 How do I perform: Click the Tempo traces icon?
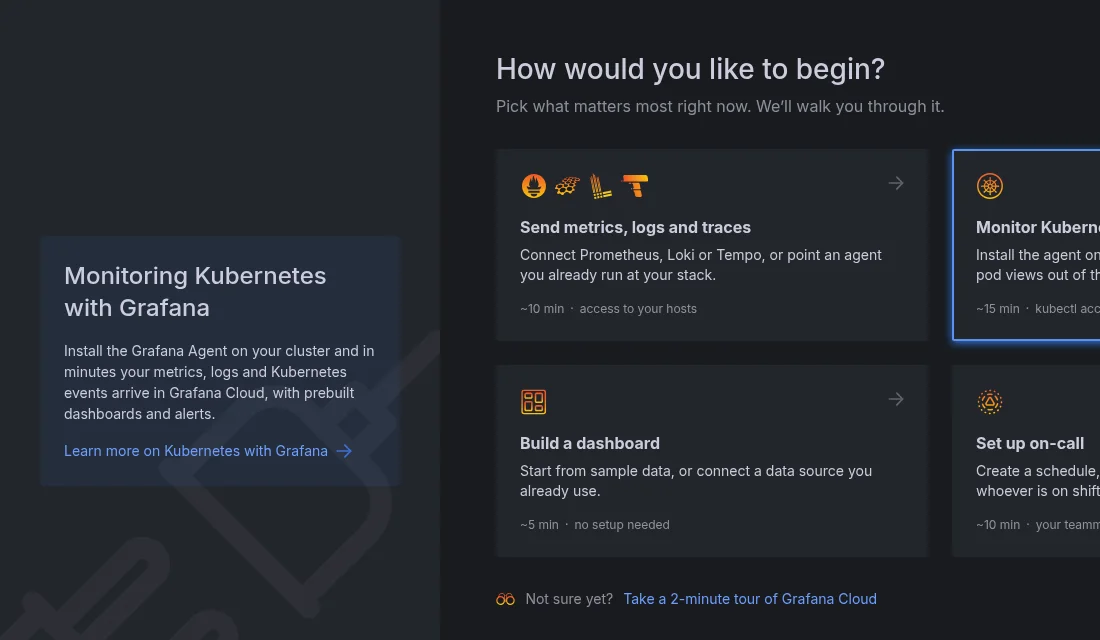pos(635,186)
